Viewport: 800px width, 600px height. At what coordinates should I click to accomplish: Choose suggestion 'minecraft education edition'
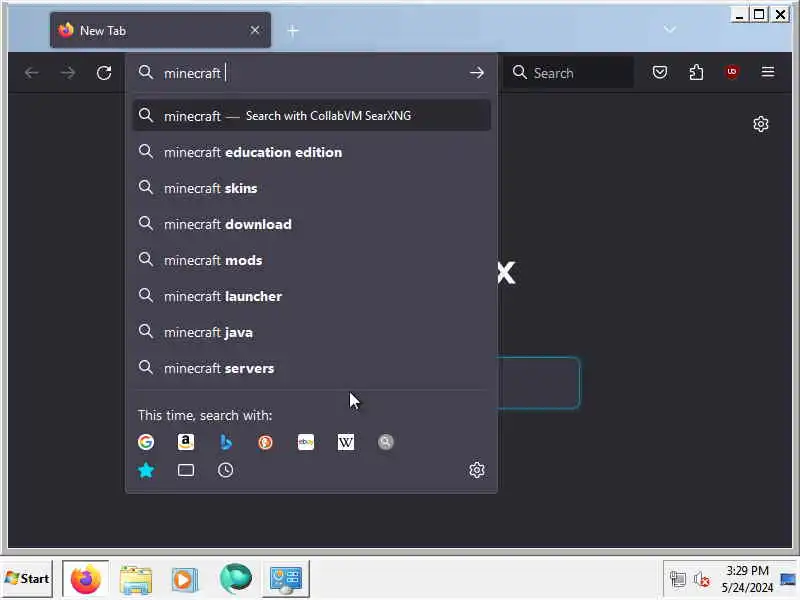[311, 152]
